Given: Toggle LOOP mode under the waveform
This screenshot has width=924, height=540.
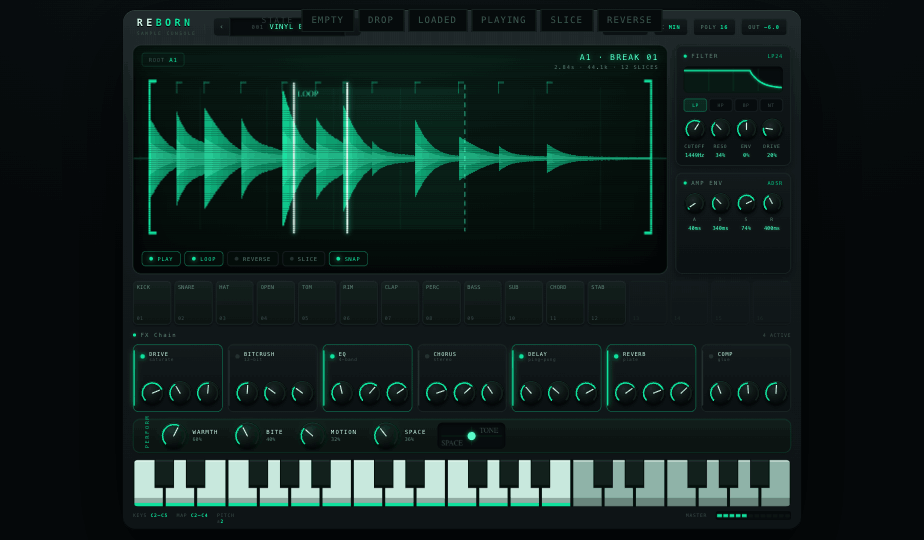Looking at the screenshot, I should [x=203, y=259].
